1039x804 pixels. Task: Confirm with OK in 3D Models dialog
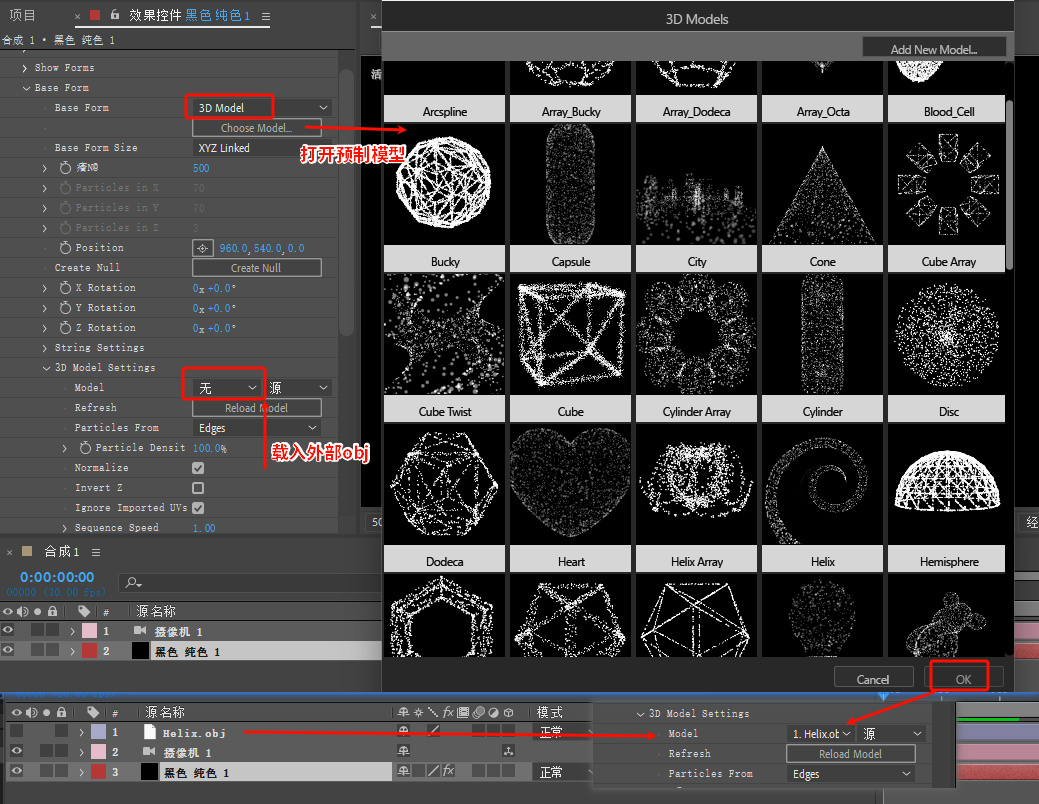click(x=963, y=679)
